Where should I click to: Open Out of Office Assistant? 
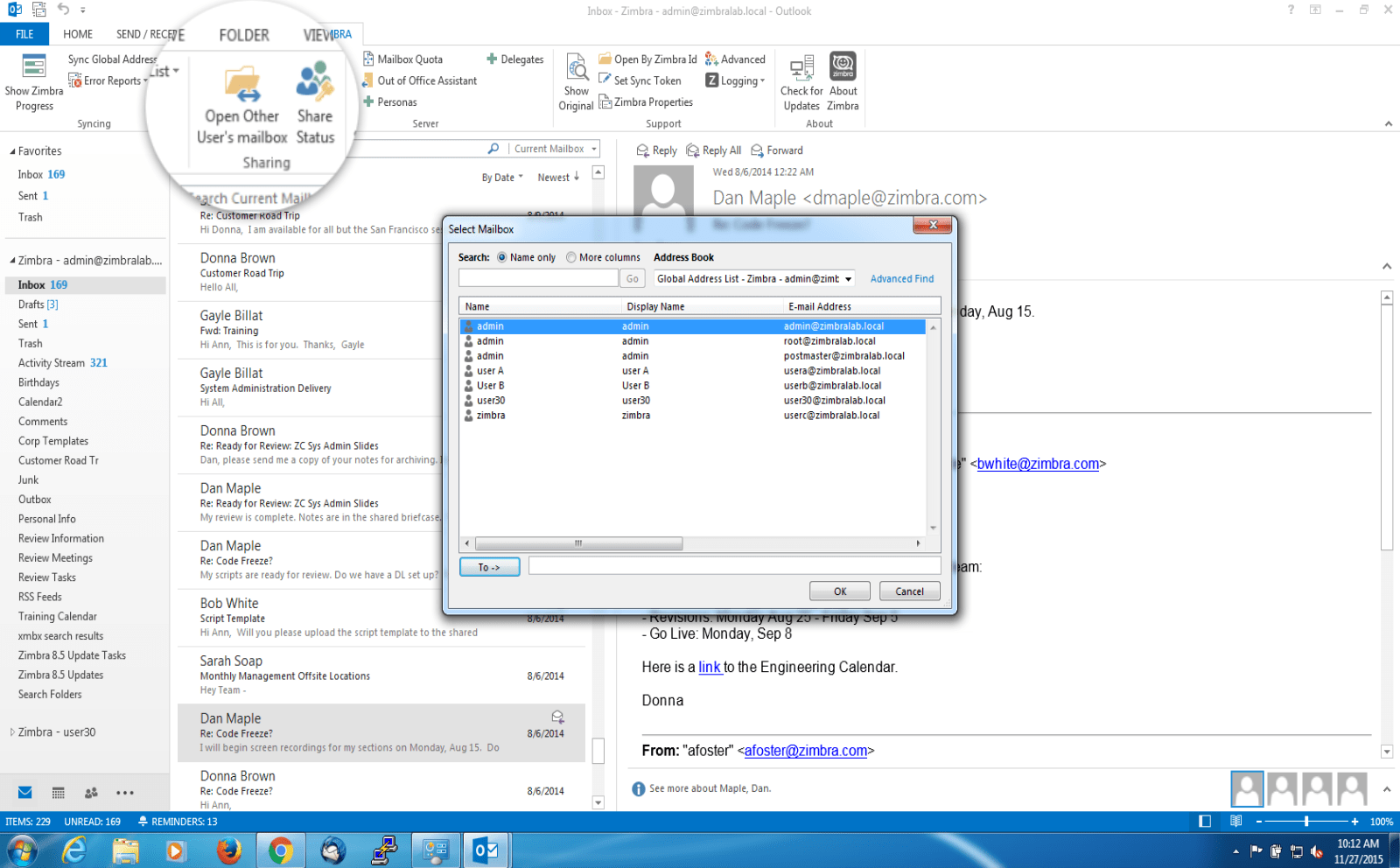tap(420, 80)
